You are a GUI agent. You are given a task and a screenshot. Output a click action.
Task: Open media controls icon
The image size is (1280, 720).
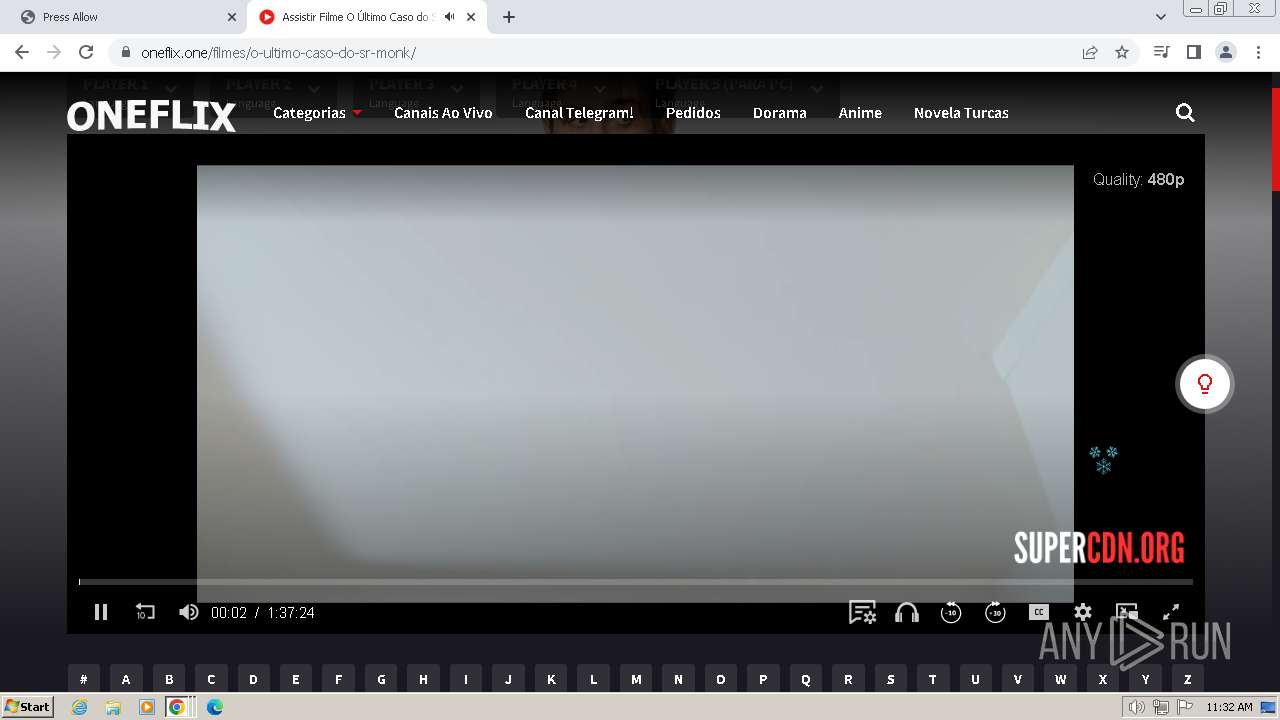(x=1161, y=52)
